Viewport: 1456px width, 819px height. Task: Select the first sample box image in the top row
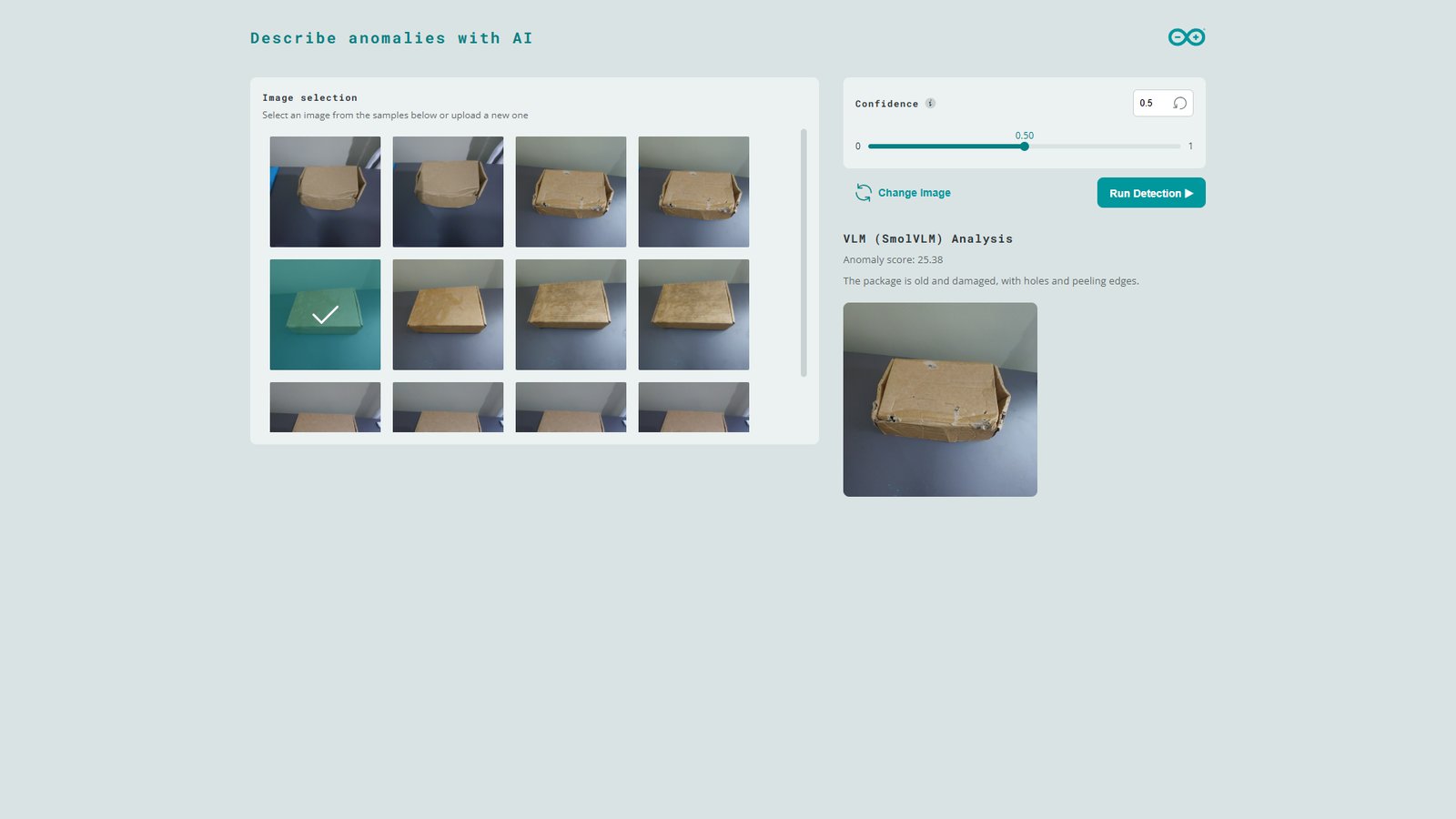click(x=325, y=192)
